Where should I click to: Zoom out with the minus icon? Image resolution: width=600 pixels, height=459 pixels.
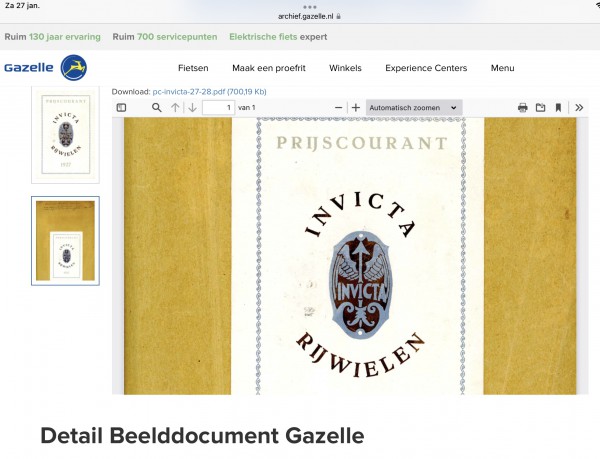click(x=338, y=108)
